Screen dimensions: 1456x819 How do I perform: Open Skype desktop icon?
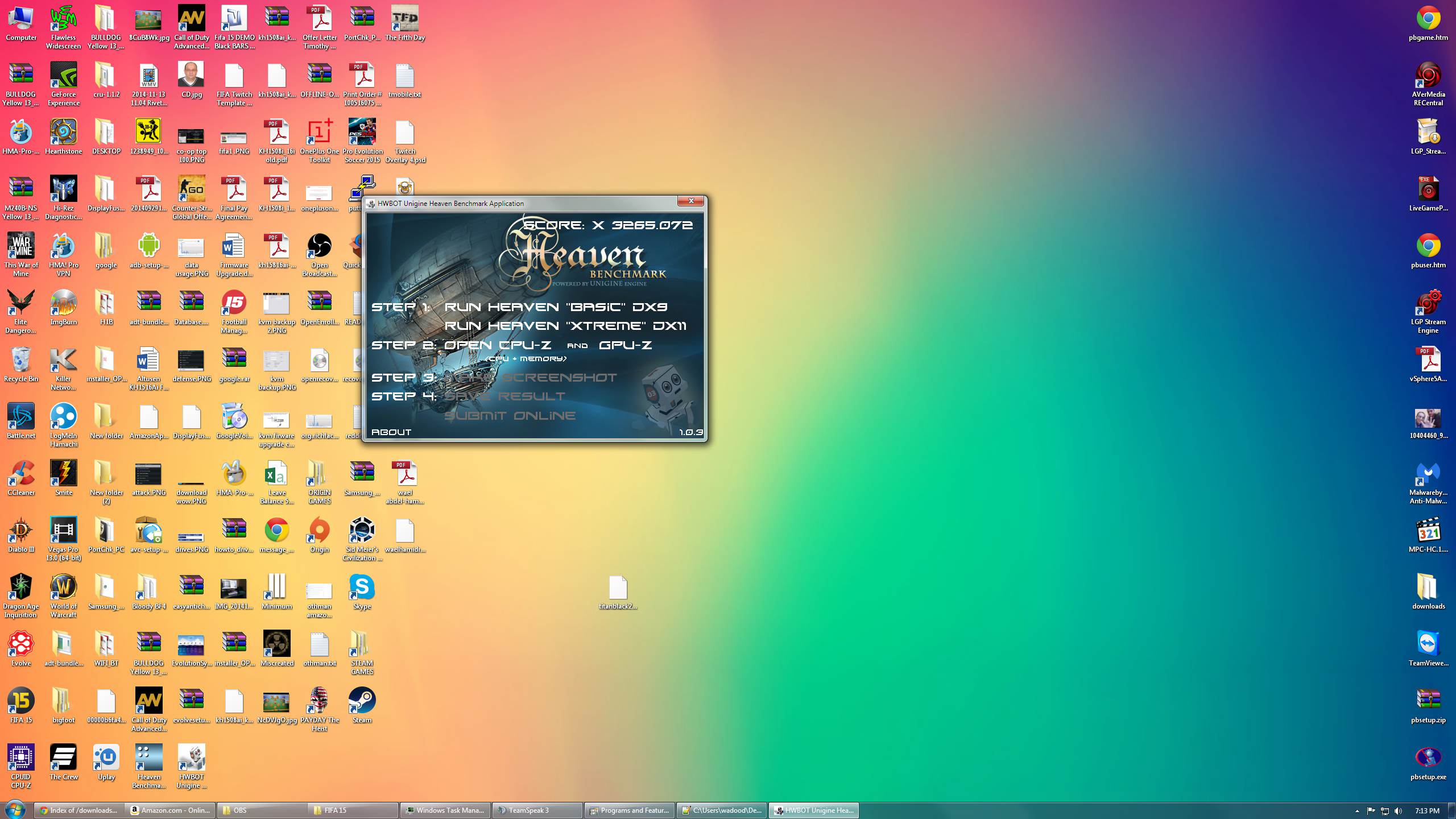[x=362, y=592]
